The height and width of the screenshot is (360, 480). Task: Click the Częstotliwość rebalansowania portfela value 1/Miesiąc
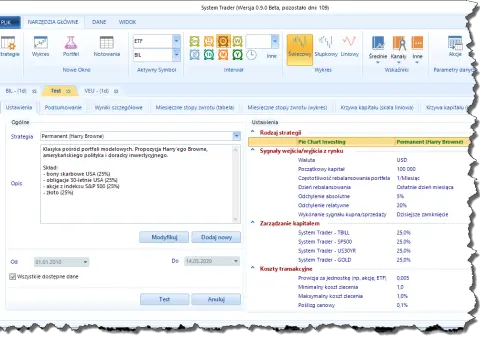tap(408, 178)
